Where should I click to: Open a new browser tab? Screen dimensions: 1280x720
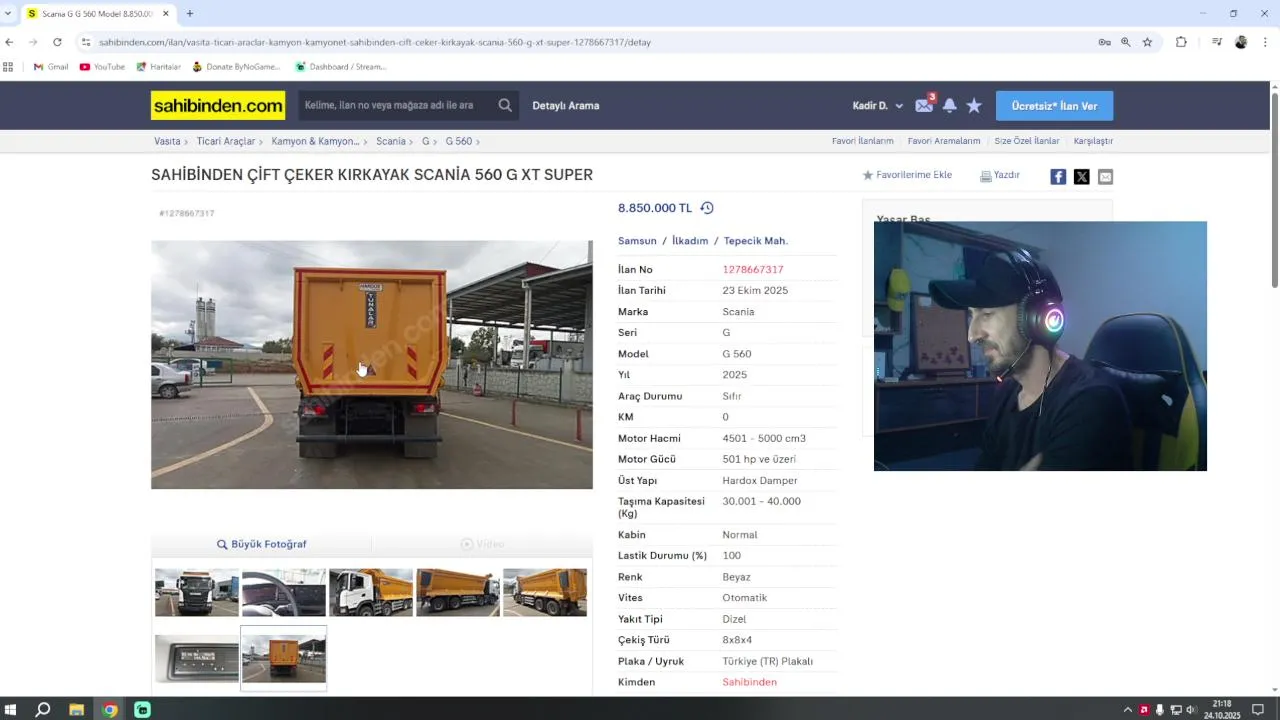[x=190, y=13]
